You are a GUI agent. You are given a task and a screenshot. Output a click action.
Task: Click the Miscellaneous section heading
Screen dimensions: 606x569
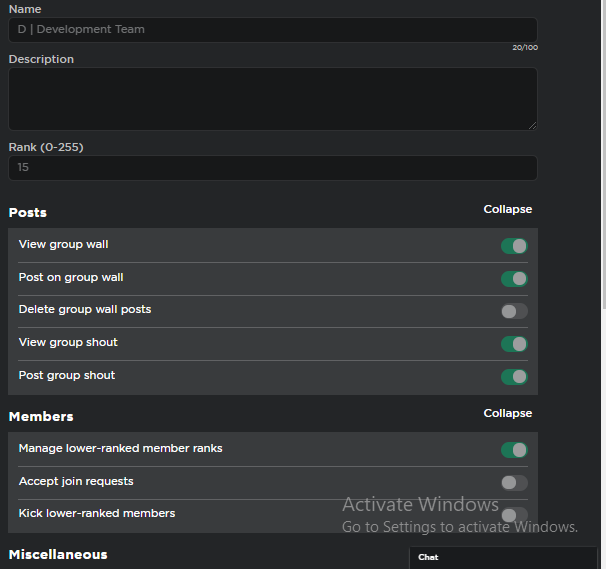click(58, 555)
